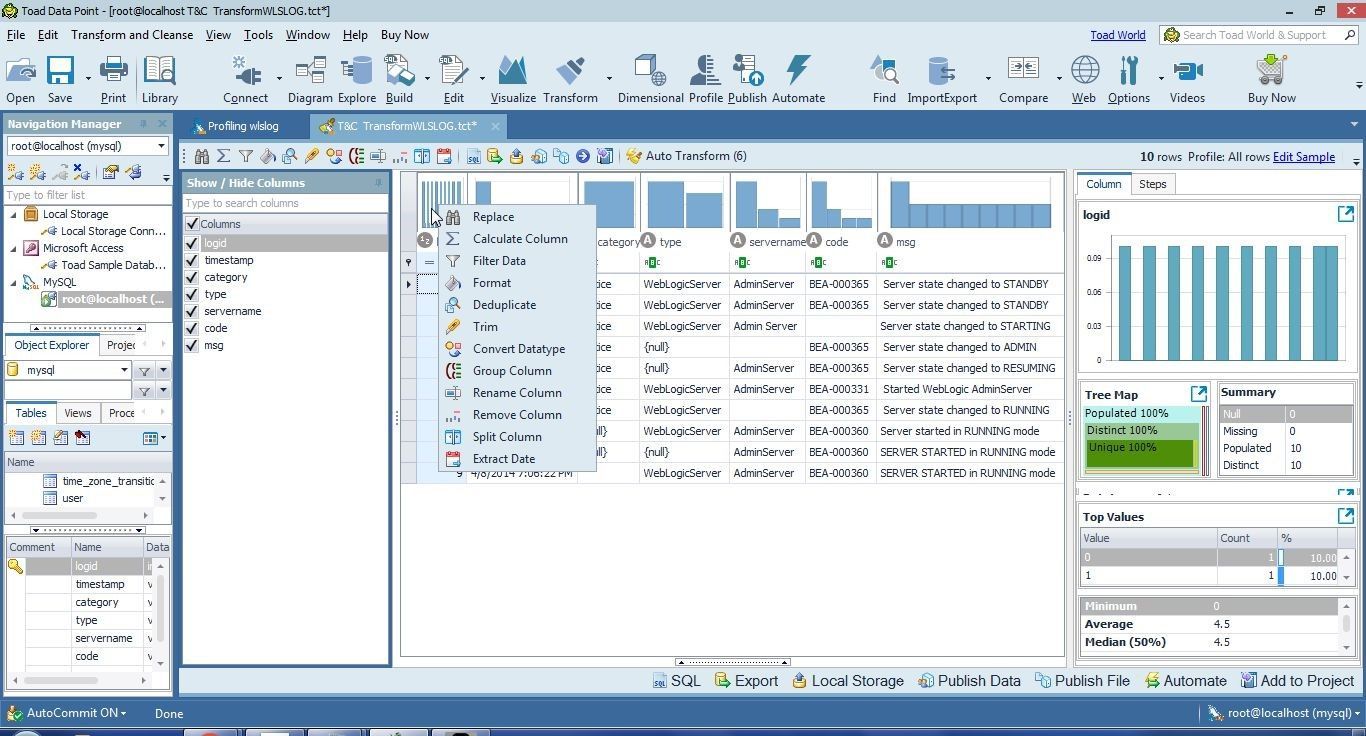Screen dimensions: 1366x736
Task: Open the Library tool
Action: coord(159,80)
